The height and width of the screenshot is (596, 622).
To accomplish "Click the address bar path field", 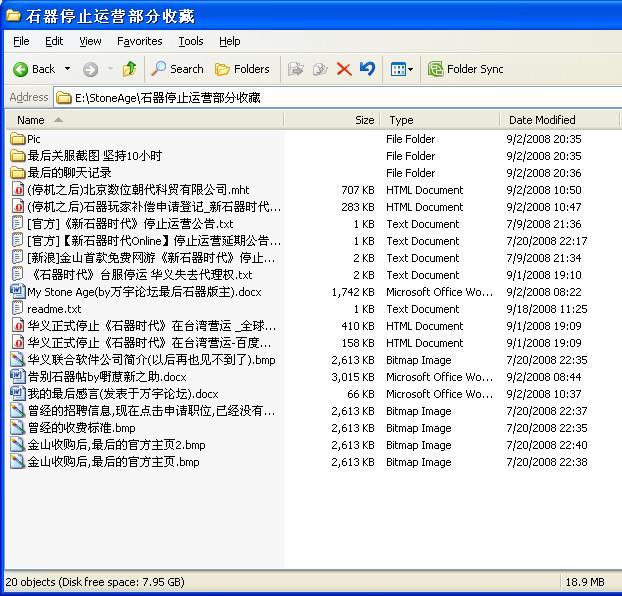I will (337, 98).
